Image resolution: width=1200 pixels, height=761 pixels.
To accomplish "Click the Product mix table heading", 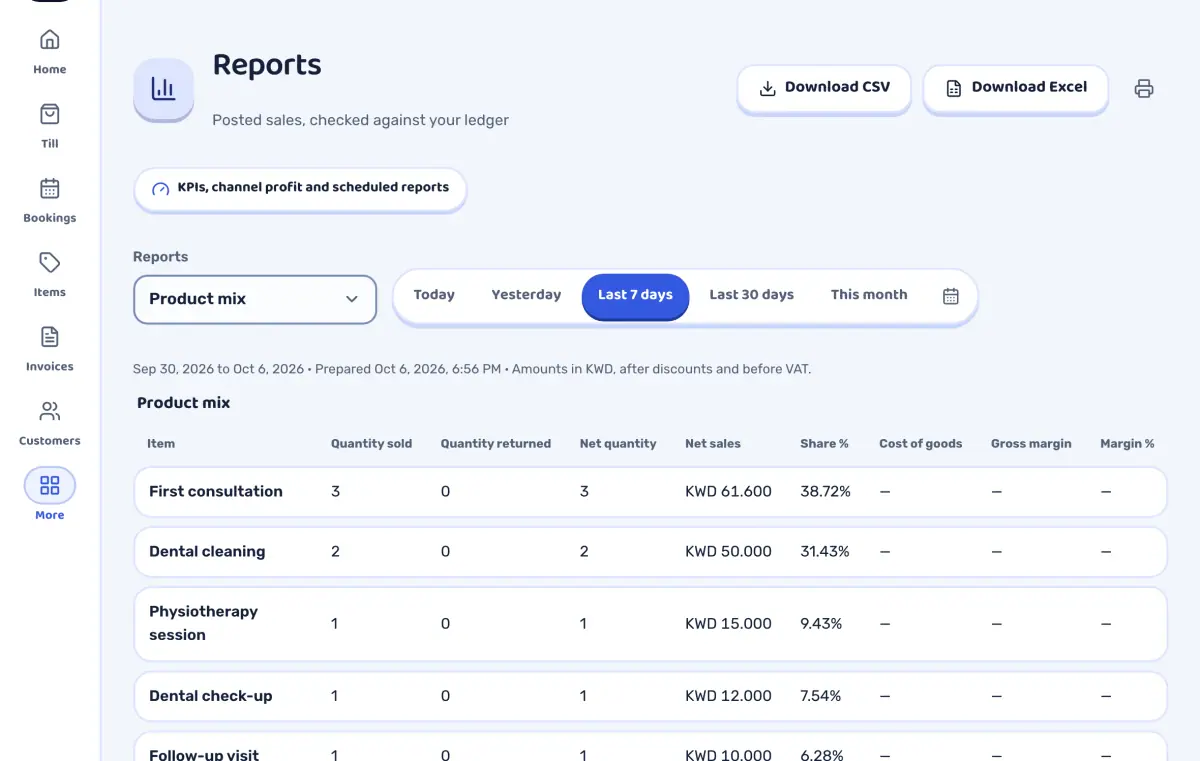I will (184, 403).
